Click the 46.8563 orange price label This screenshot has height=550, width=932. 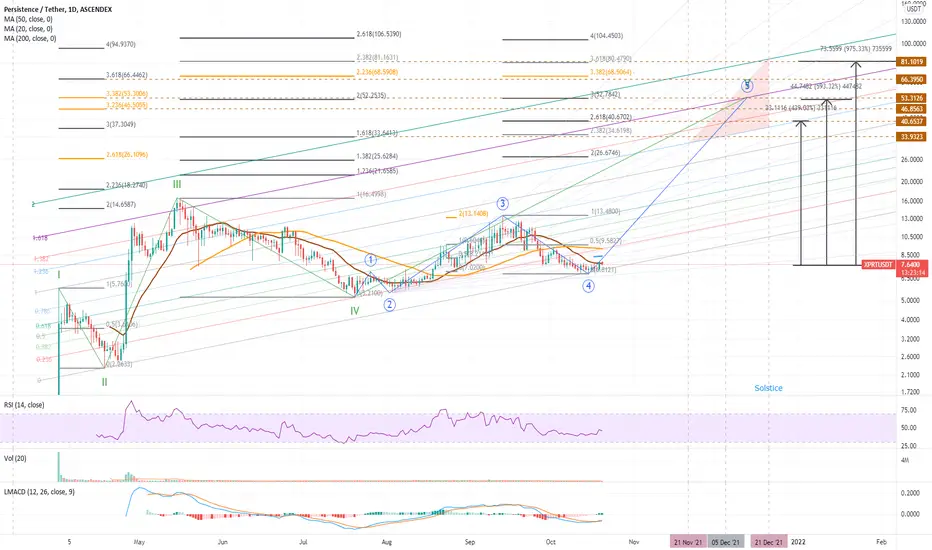912,109
